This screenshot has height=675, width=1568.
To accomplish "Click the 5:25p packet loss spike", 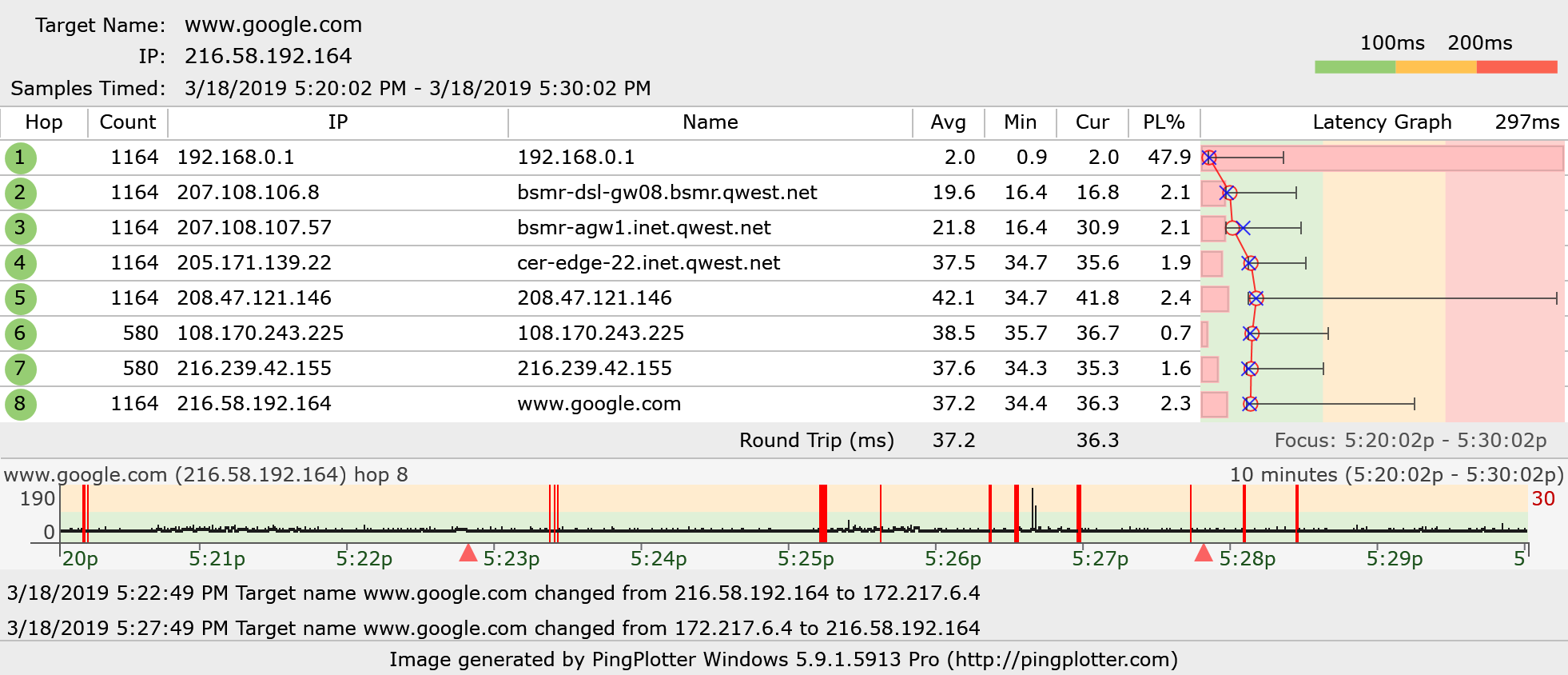I will [x=823, y=513].
